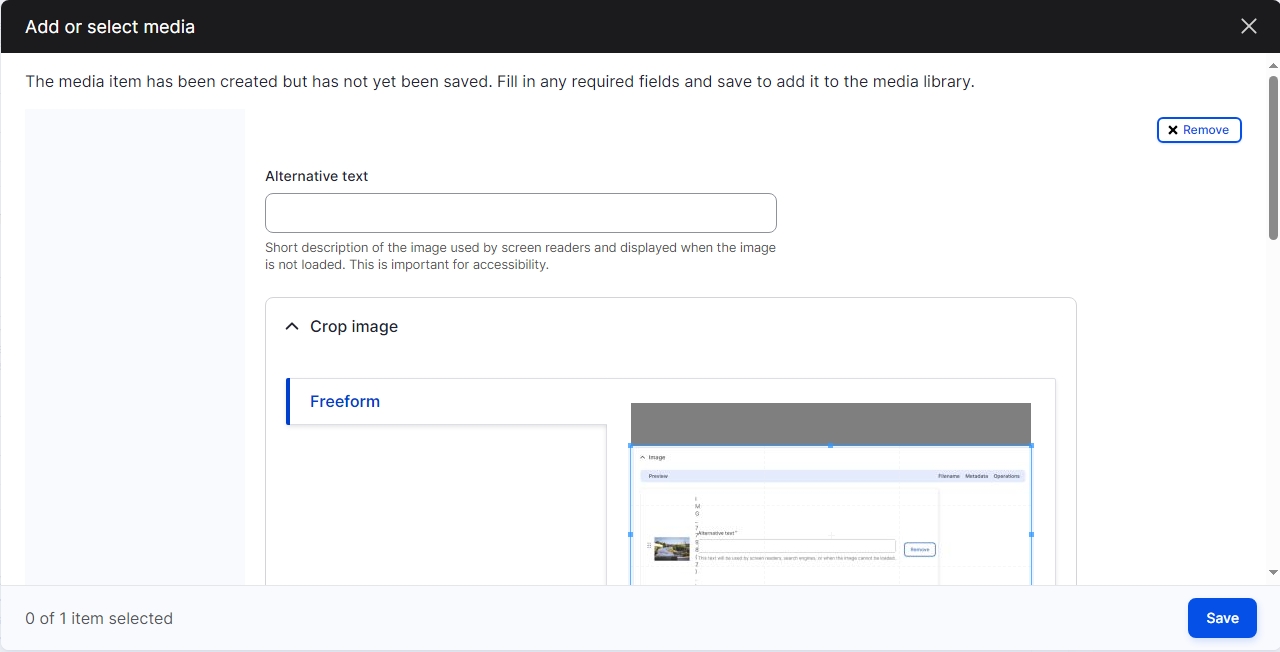This screenshot has width=1280, height=652.
Task: Click the alternative text help description
Action: pyautogui.click(x=520, y=256)
